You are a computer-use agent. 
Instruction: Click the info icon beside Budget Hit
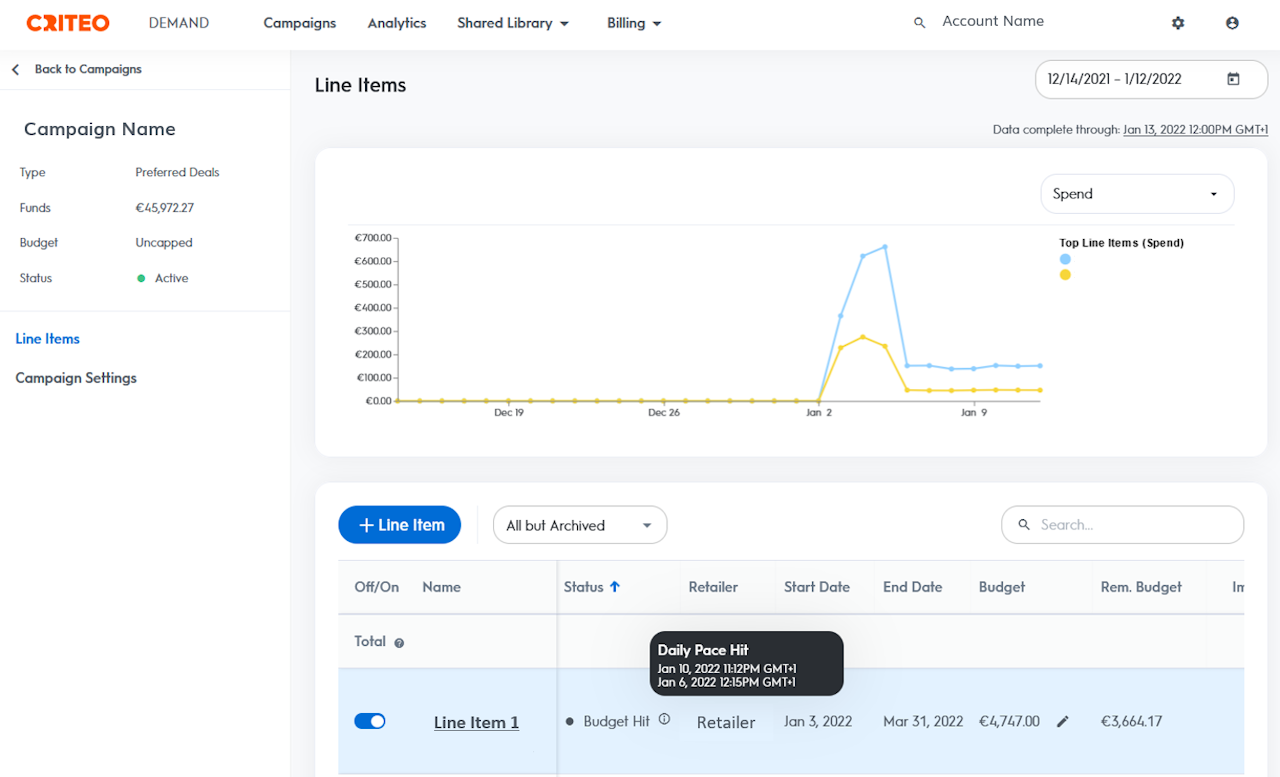664,719
